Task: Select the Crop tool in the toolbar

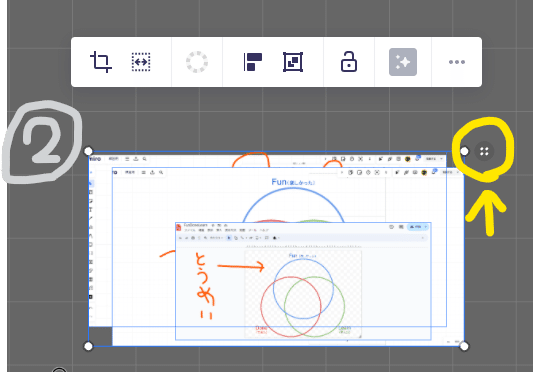Action: pos(101,62)
